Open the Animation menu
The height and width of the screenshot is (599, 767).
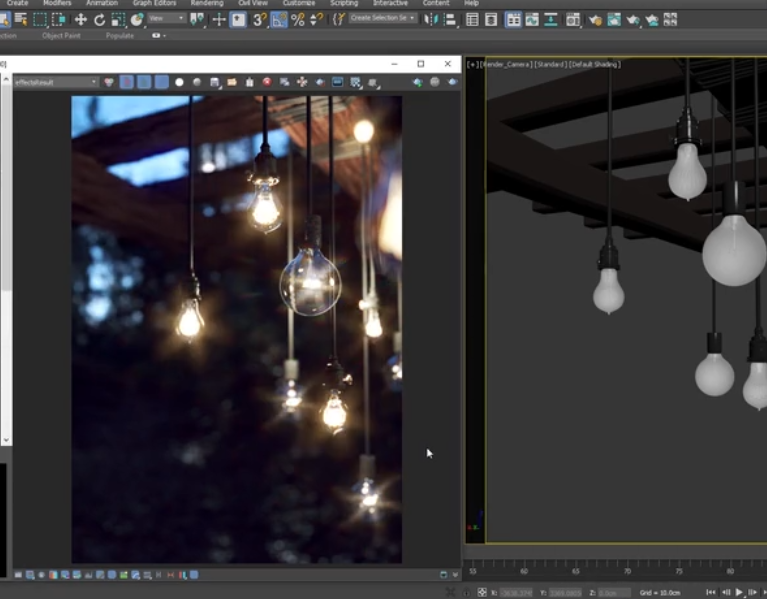102,3
